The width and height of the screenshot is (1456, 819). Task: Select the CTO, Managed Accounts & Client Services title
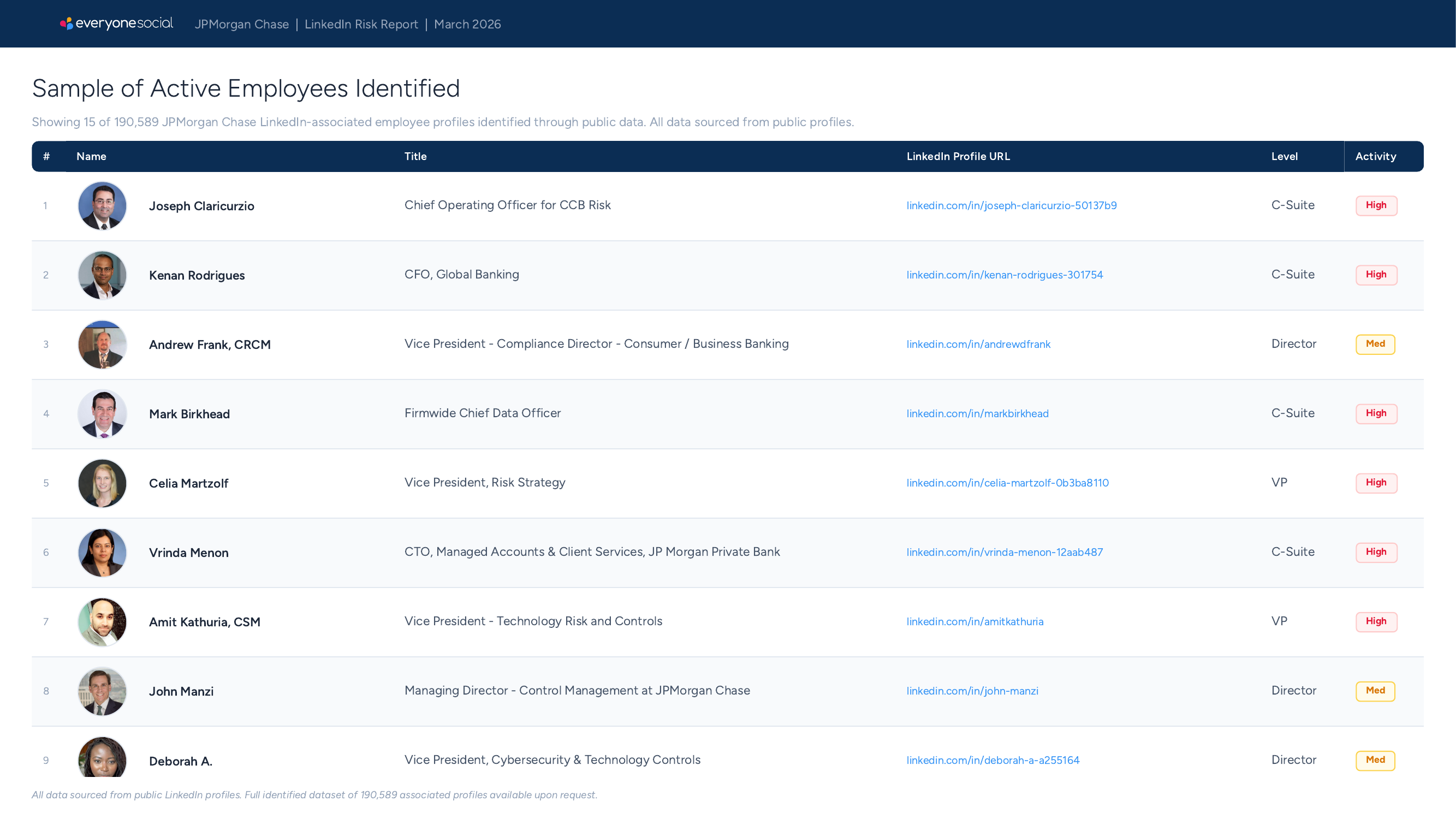pos(592,552)
